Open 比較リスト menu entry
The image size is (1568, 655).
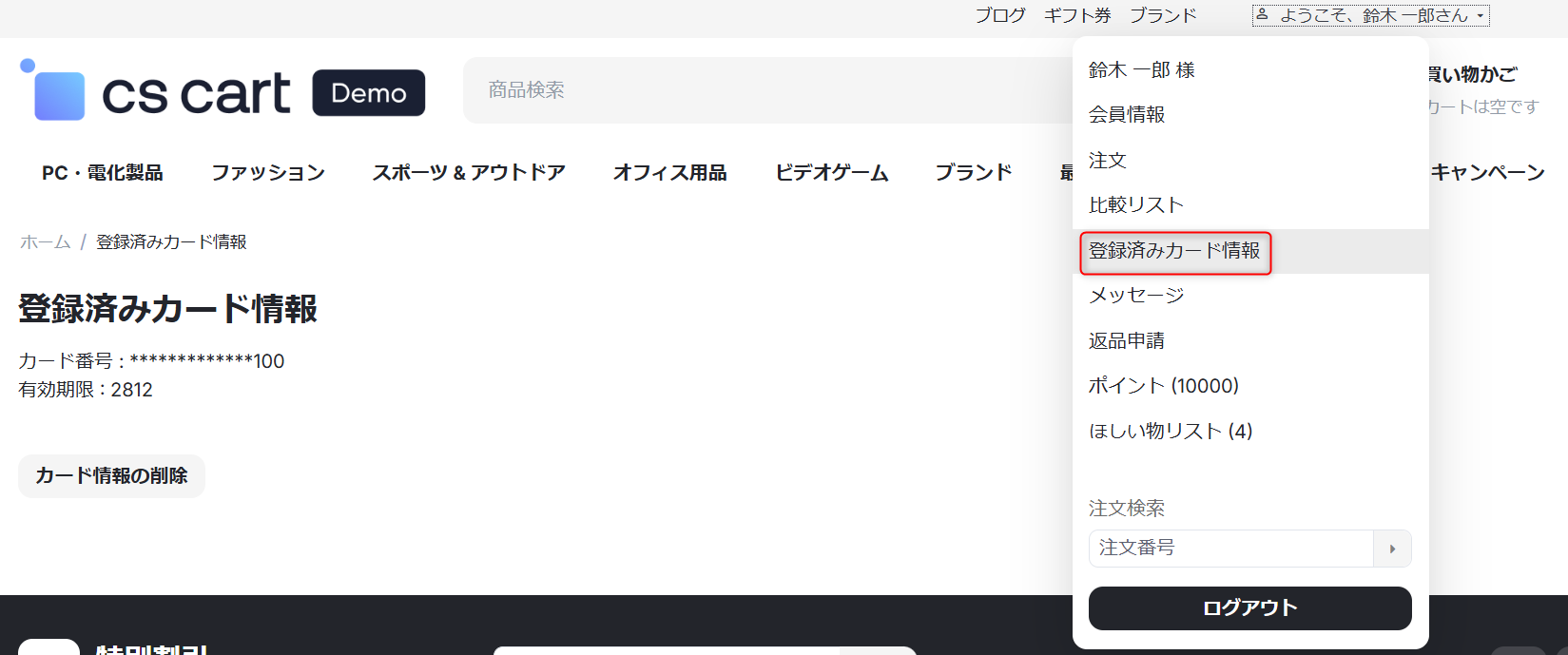coord(1135,205)
